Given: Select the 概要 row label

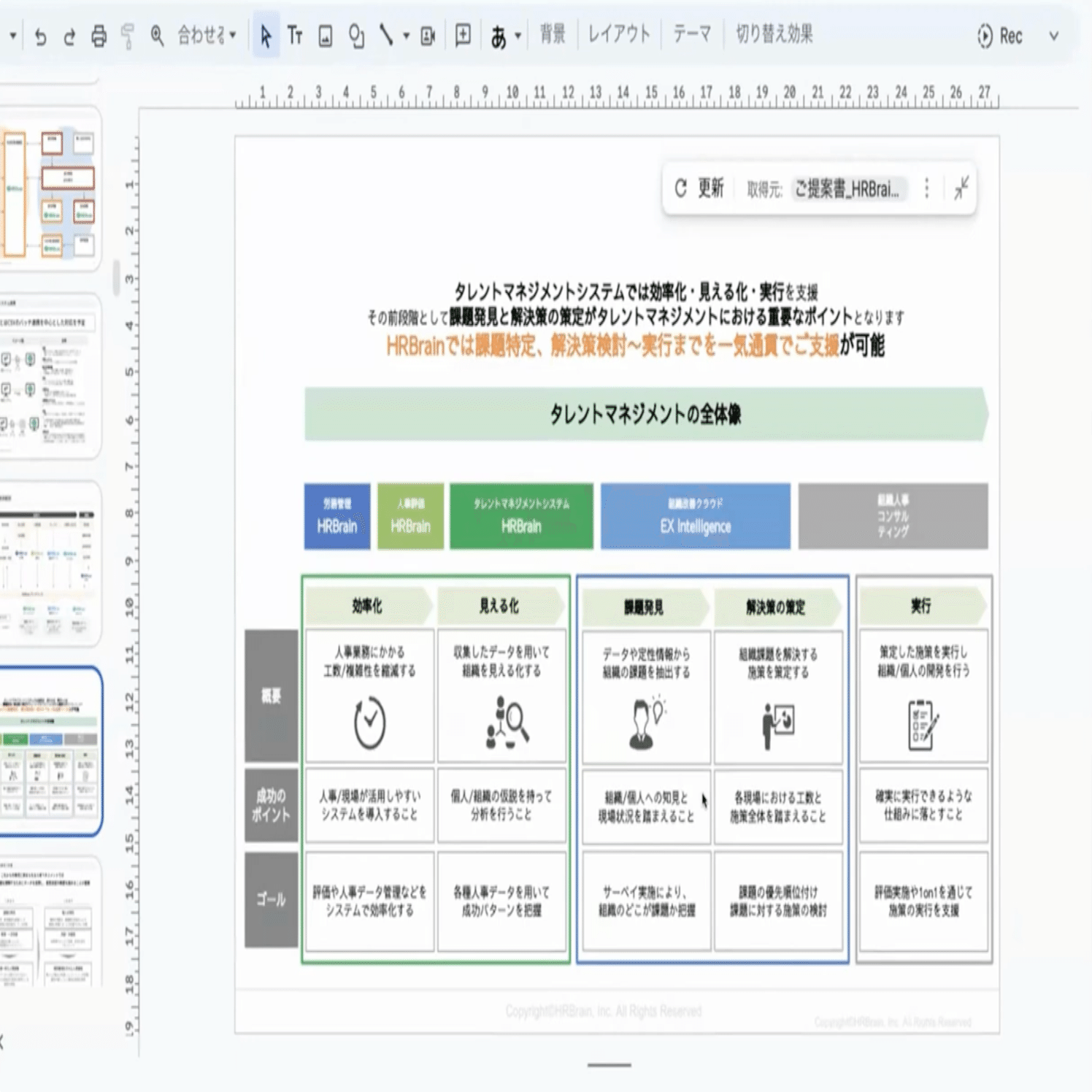Looking at the screenshot, I should tap(271, 696).
